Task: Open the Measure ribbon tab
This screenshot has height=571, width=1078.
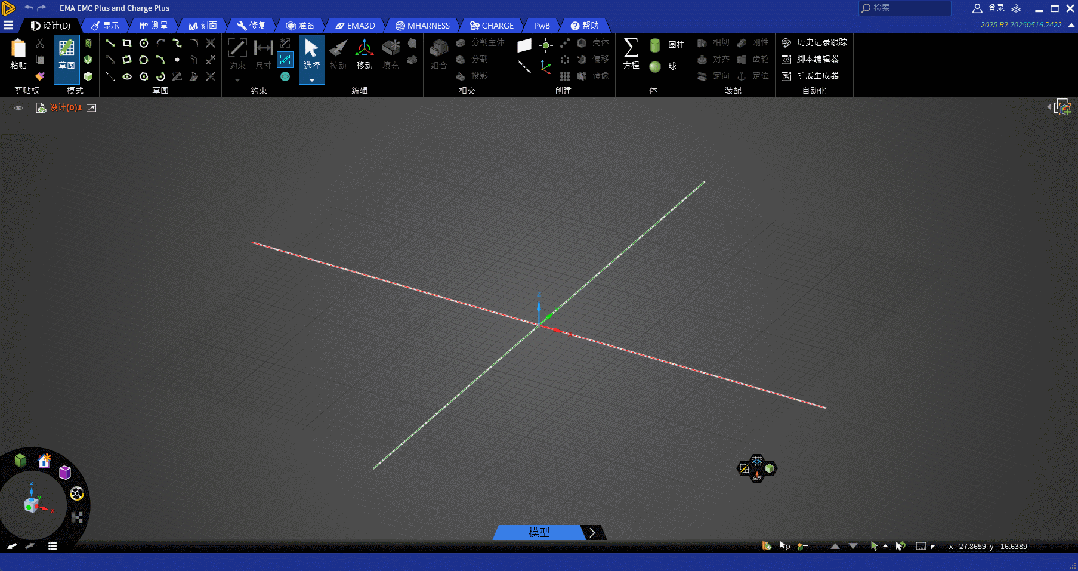Action: 153,25
